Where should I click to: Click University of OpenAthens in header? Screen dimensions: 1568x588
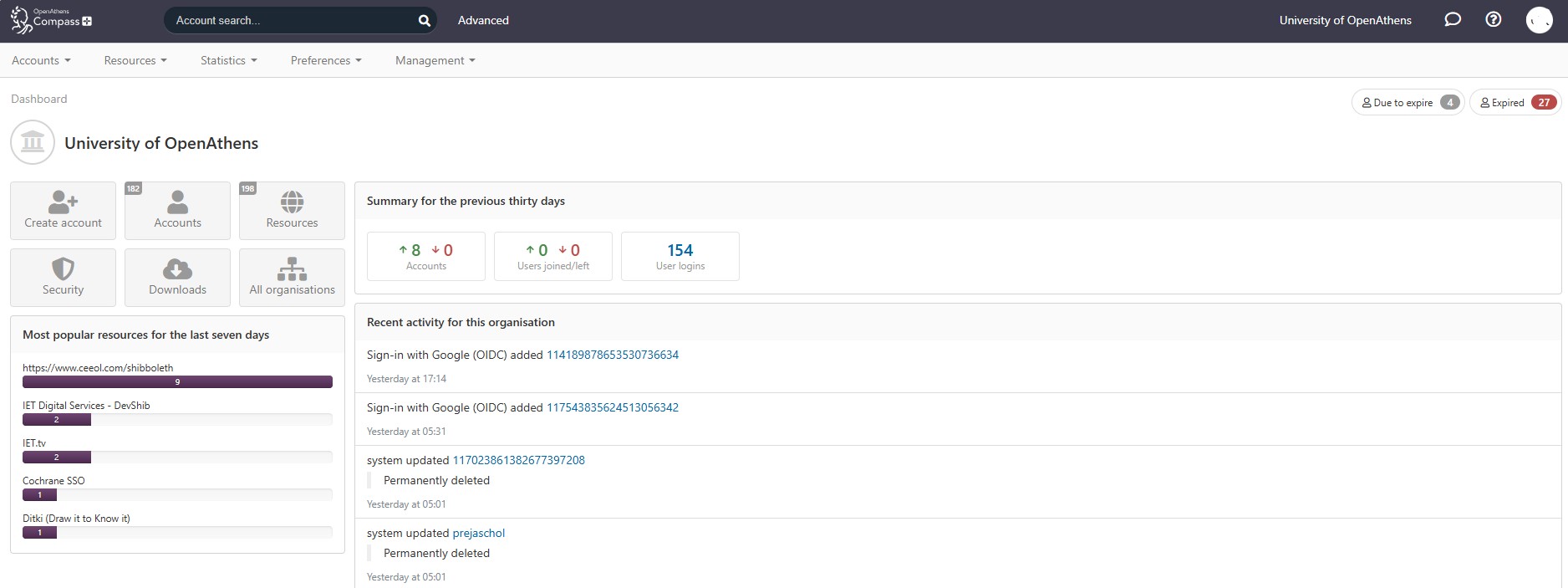click(1345, 20)
